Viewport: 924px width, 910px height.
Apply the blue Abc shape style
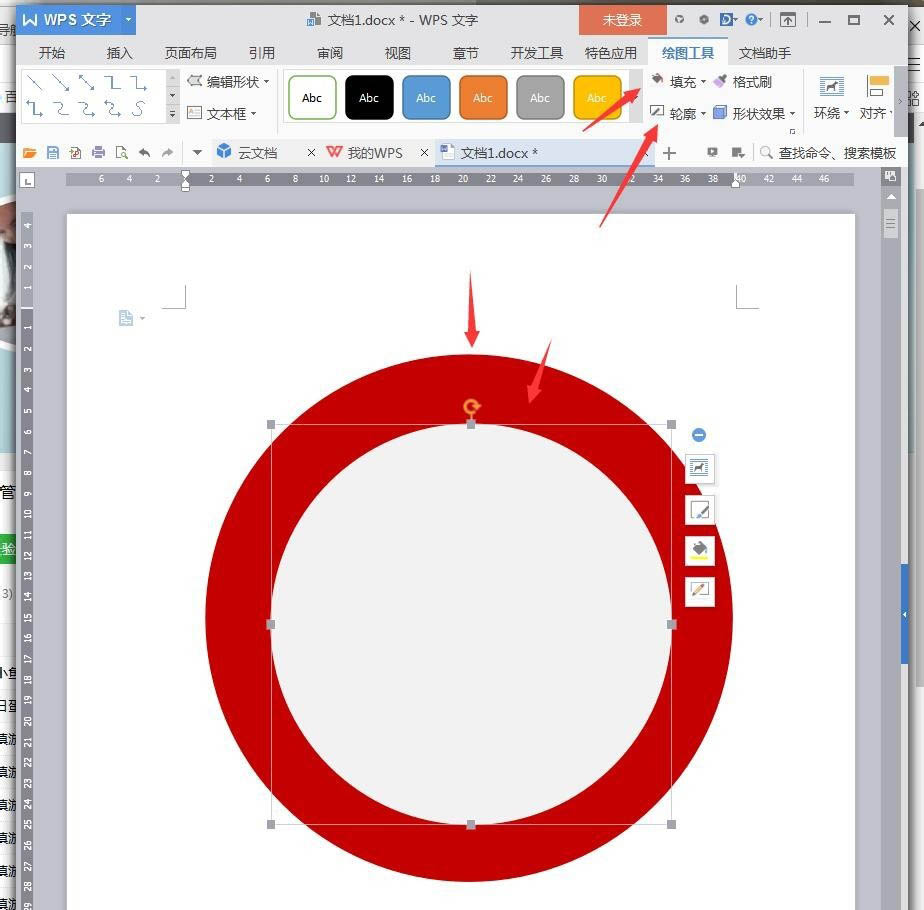click(x=426, y=98)
